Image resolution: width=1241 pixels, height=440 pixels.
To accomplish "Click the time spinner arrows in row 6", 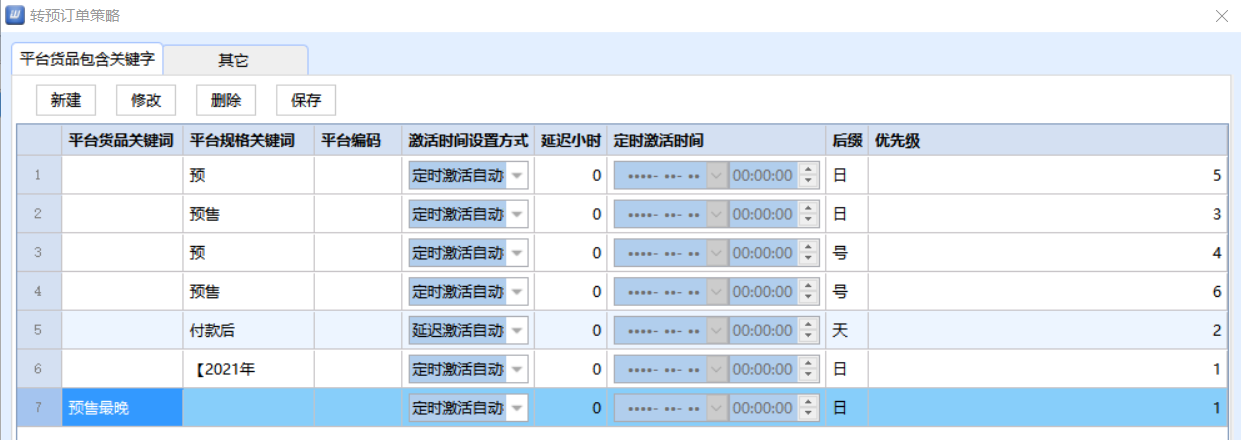I will coord(809,369).
